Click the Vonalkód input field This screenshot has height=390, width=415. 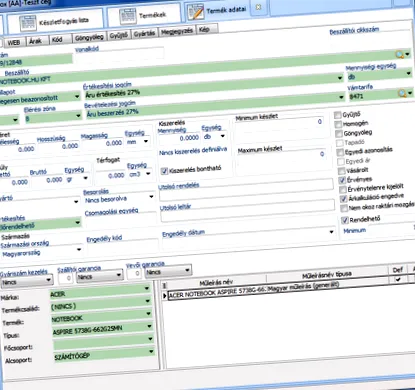(x=119, y=56)
